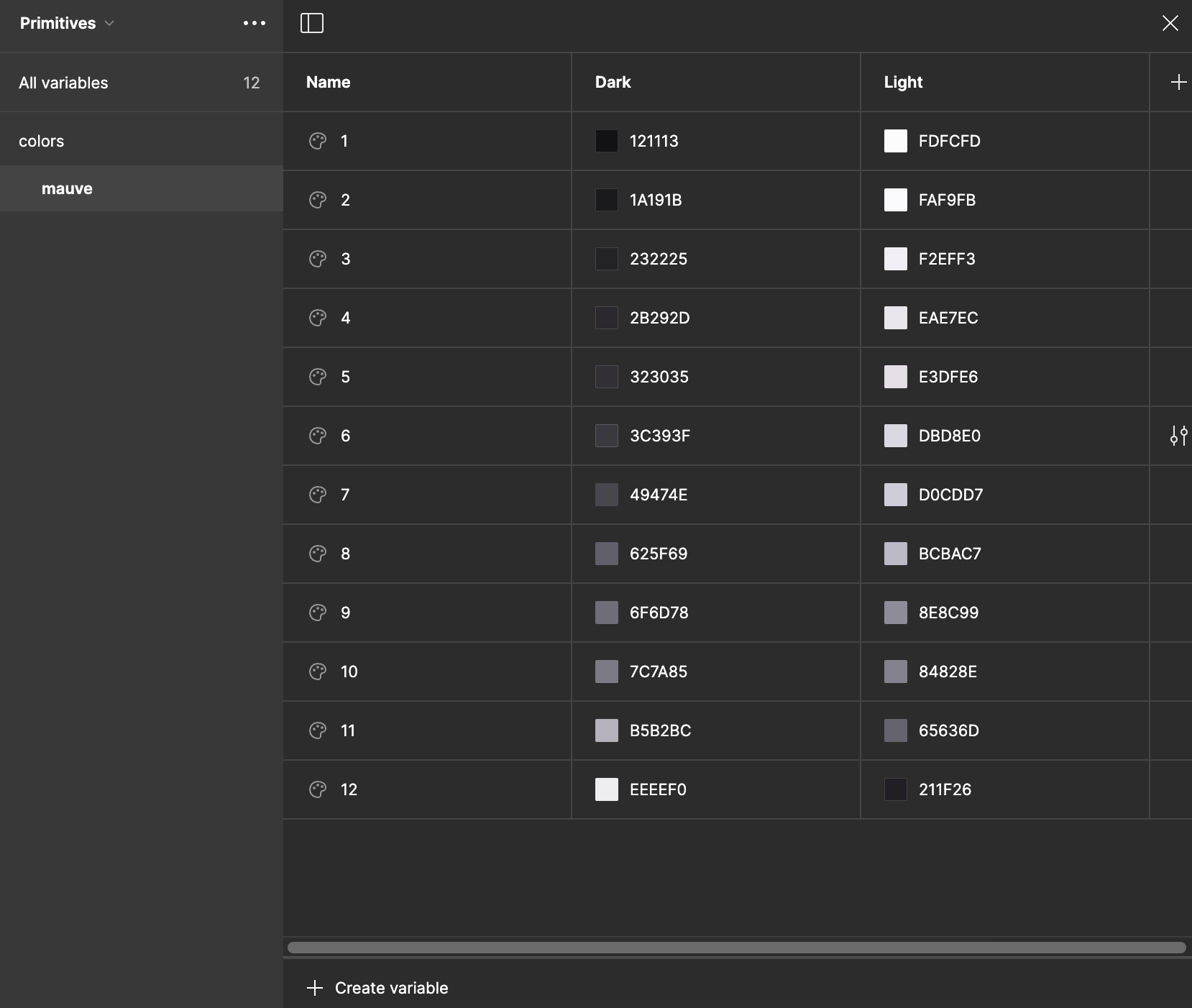Screen dimensions: 1192x1008
Task: Open Light swatch for 8E8C99
Action: [x=896, y=613]
